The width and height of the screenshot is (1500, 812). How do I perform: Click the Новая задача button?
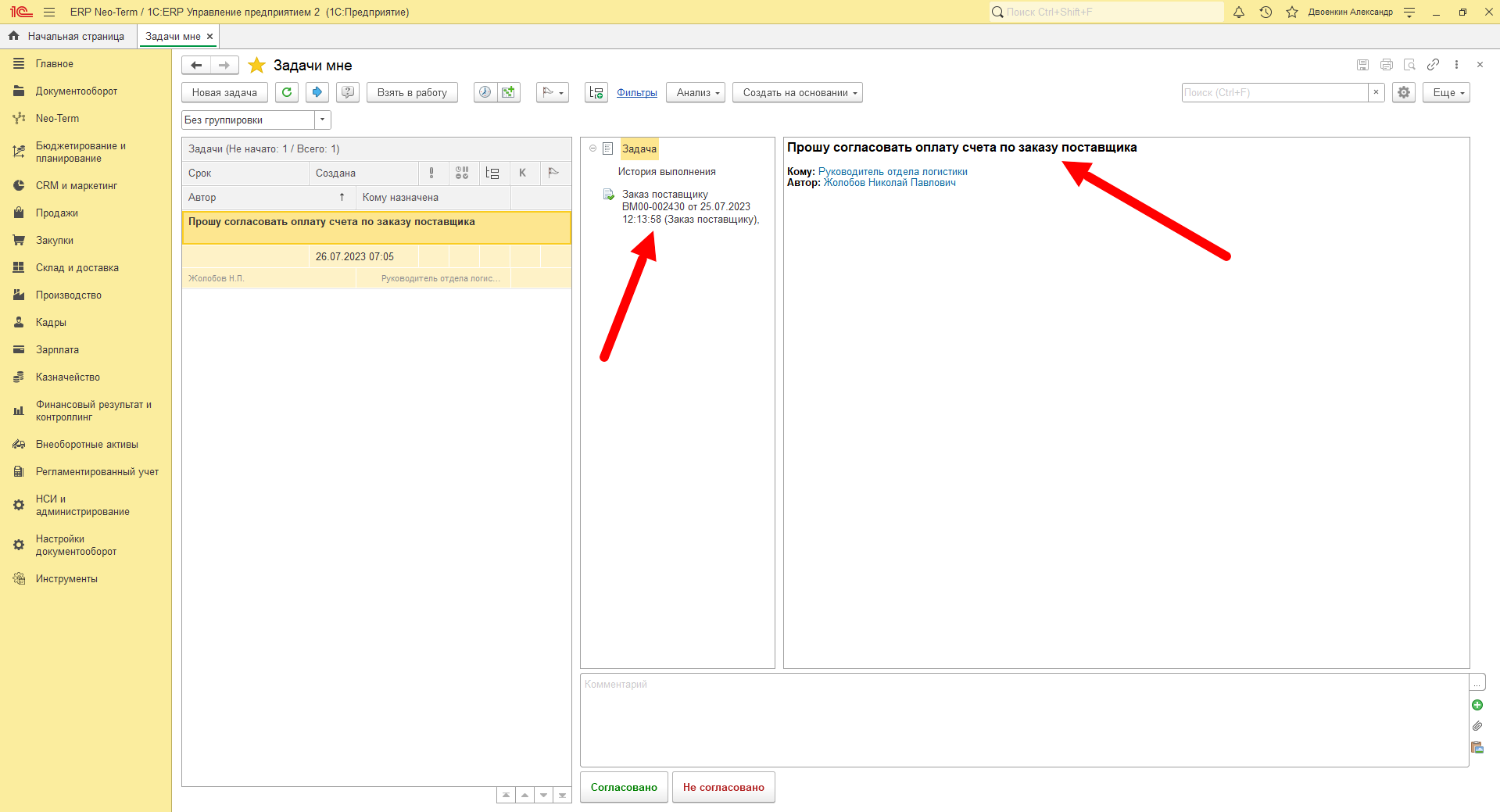point(224,92)
